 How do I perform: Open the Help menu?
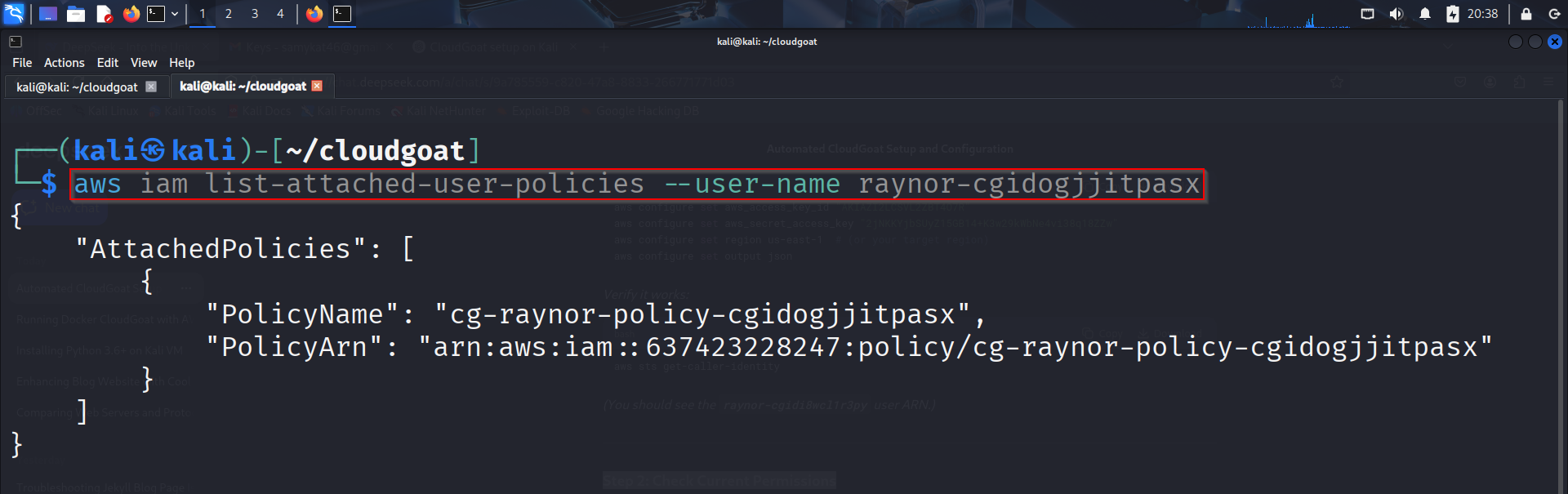182,63
